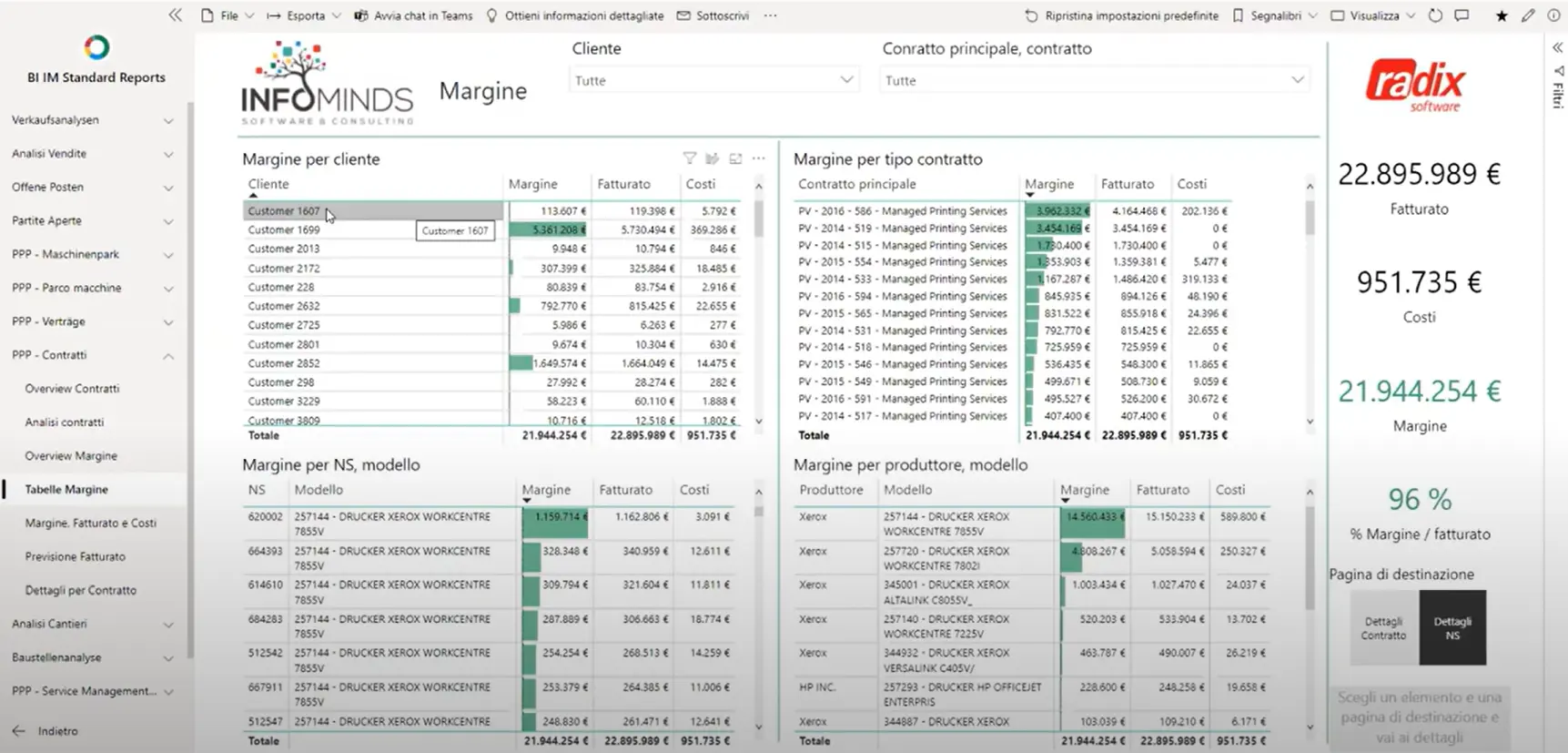Sort contract table by Fatturato header
Screen dimensions: 1568x753
point(1127,184)
